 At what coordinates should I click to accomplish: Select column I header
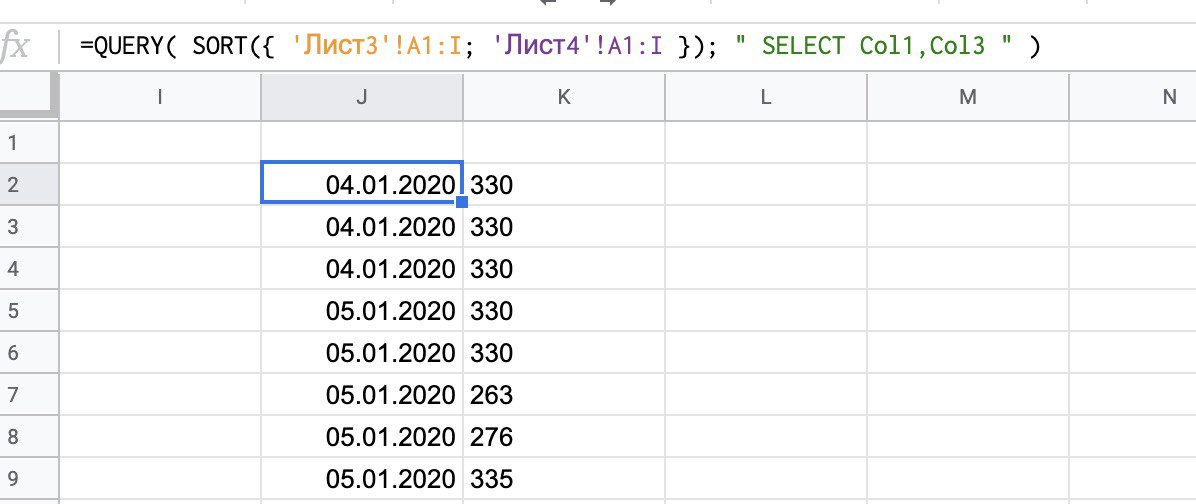(x=160, y=97)
